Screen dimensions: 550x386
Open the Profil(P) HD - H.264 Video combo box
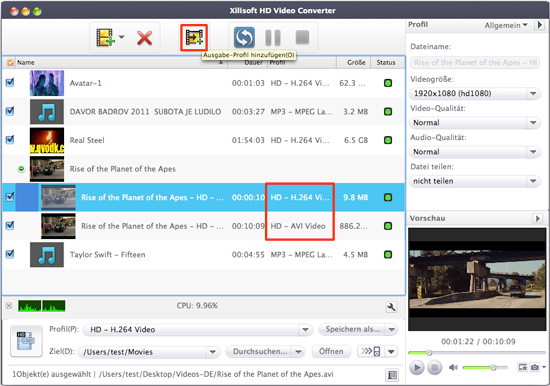click(x=197, y=330)
